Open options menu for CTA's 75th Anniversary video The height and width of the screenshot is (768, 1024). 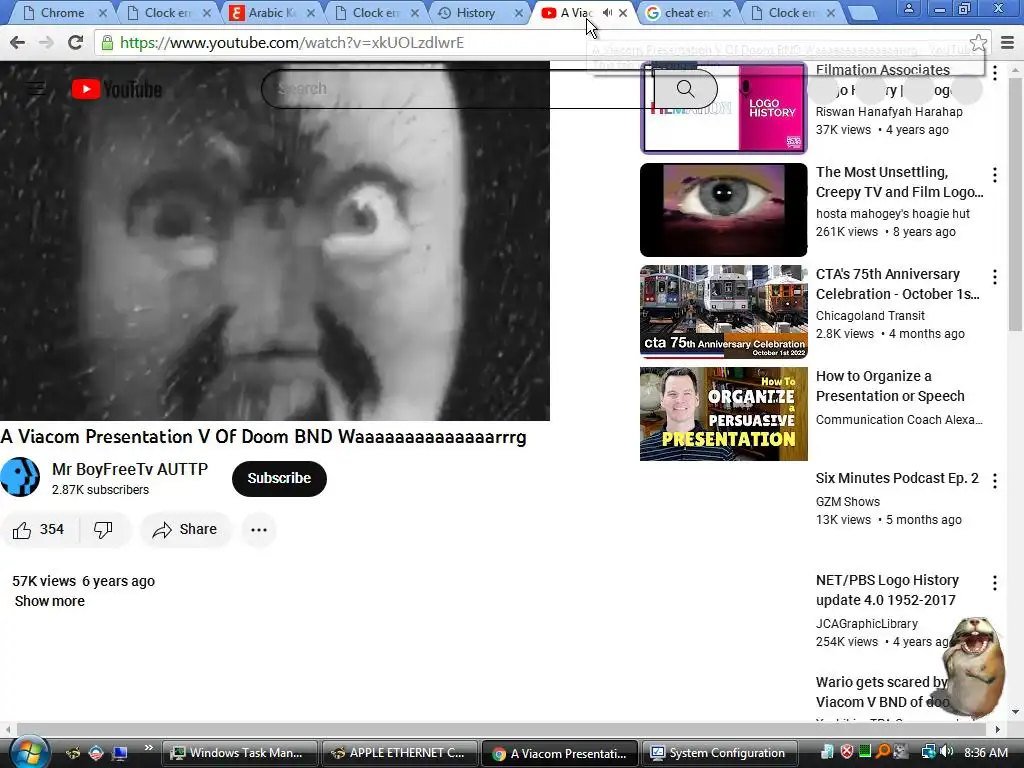(x=995, y=277)
